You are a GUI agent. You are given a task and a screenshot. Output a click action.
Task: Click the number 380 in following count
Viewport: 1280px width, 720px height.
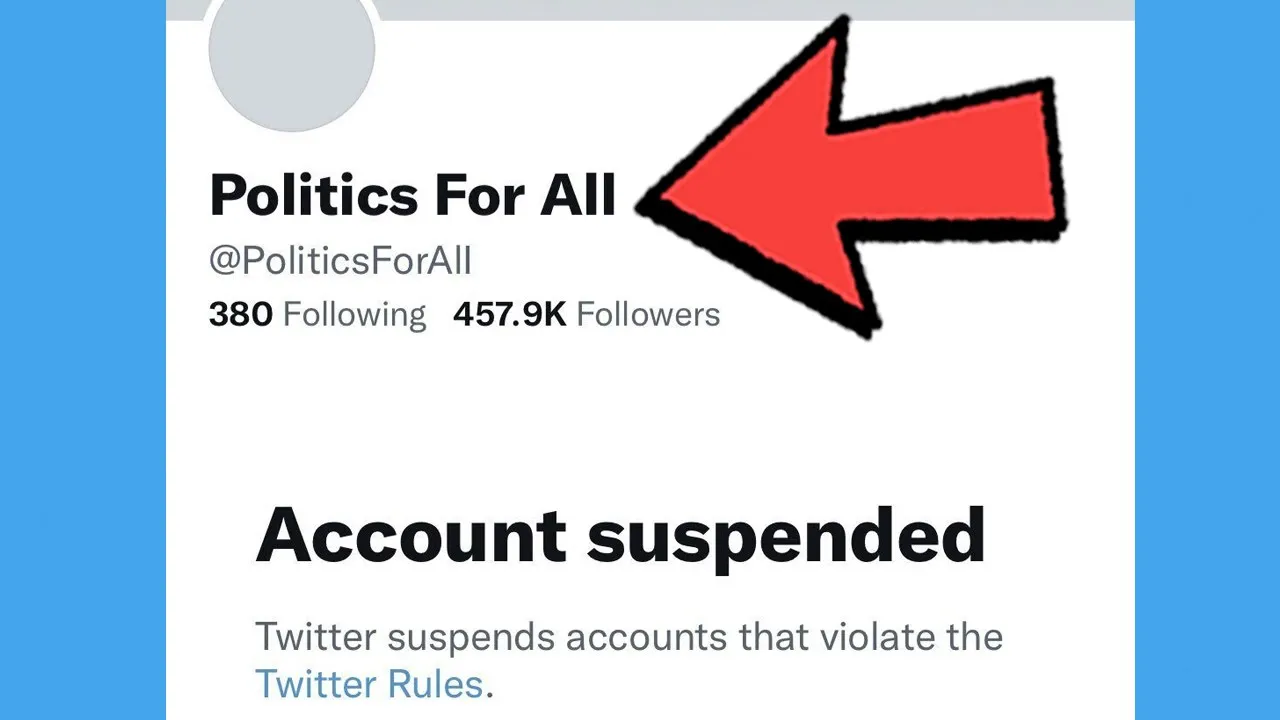(240, 315)
